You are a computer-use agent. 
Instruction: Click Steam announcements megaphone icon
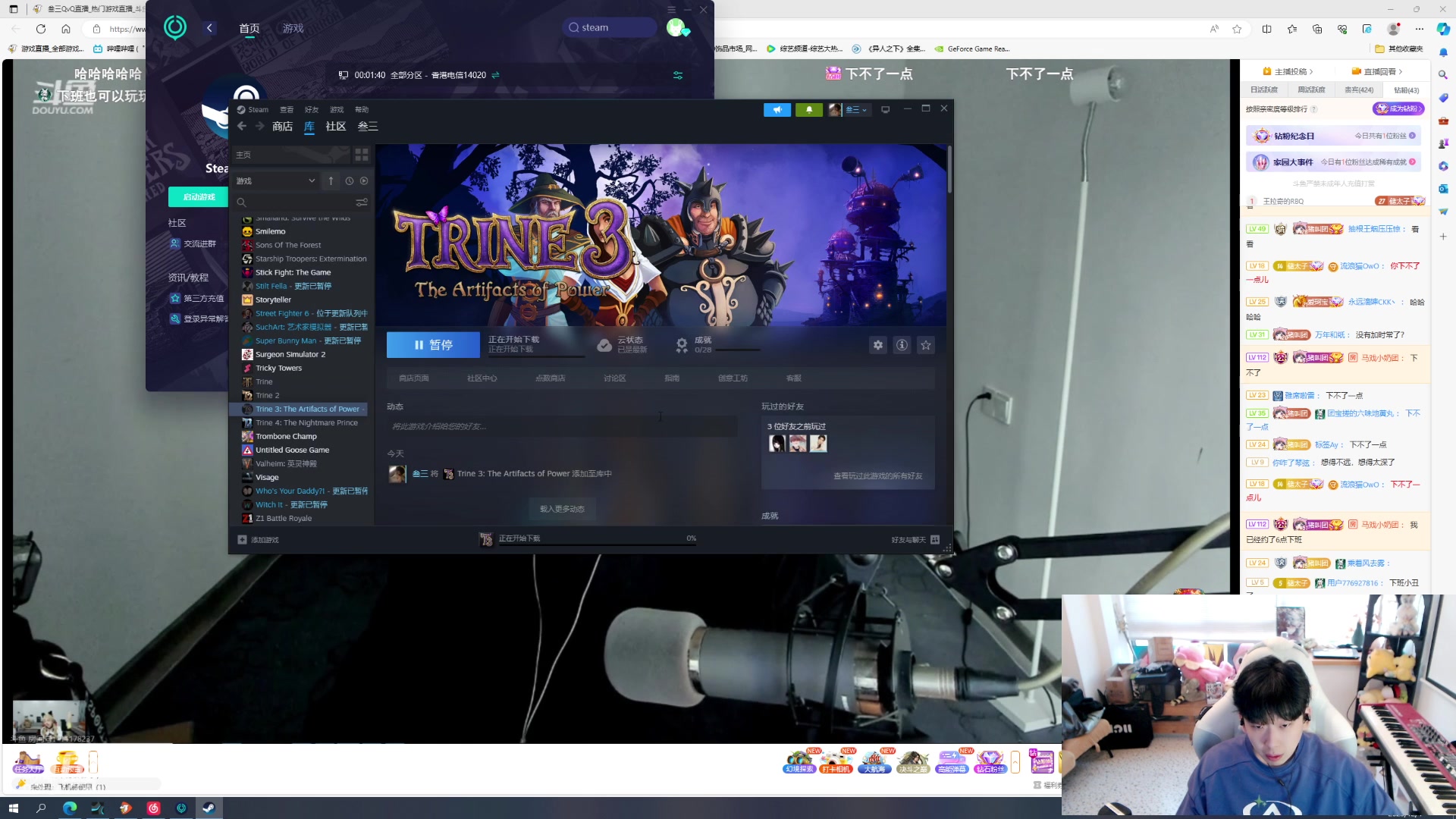pos(777,110)
